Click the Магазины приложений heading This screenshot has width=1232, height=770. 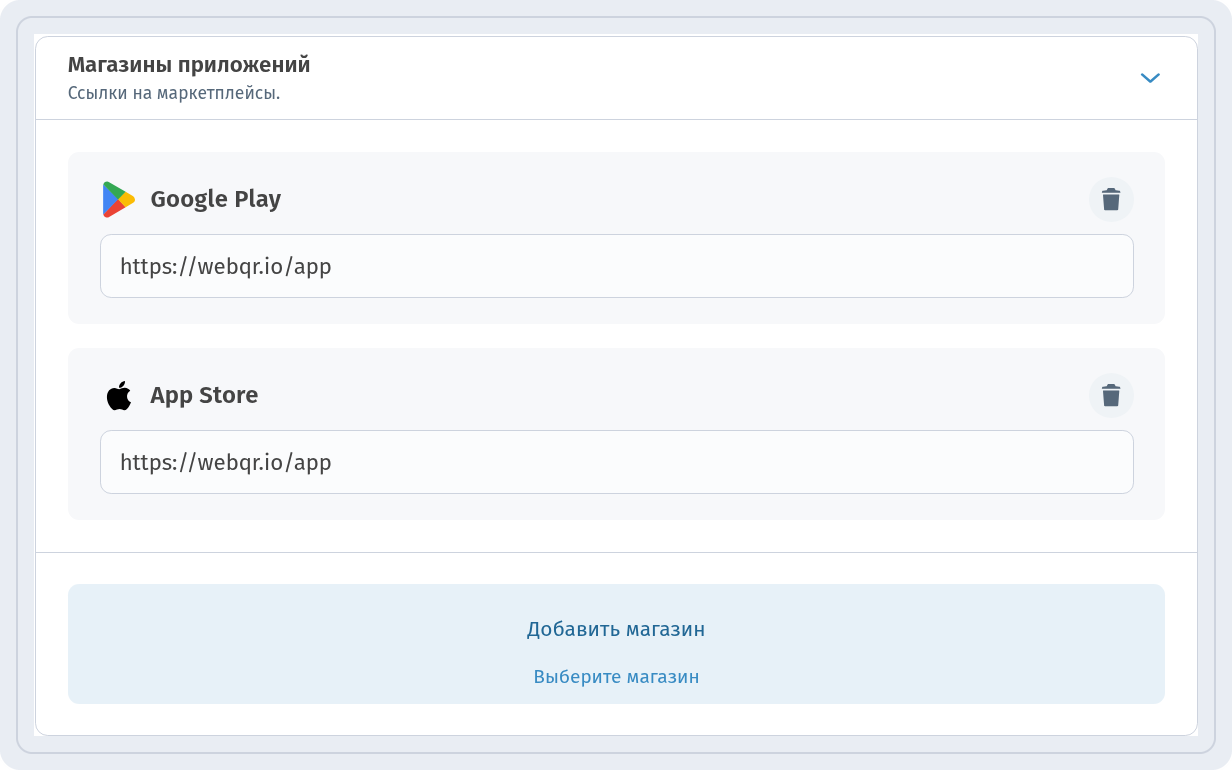point(189,65)
